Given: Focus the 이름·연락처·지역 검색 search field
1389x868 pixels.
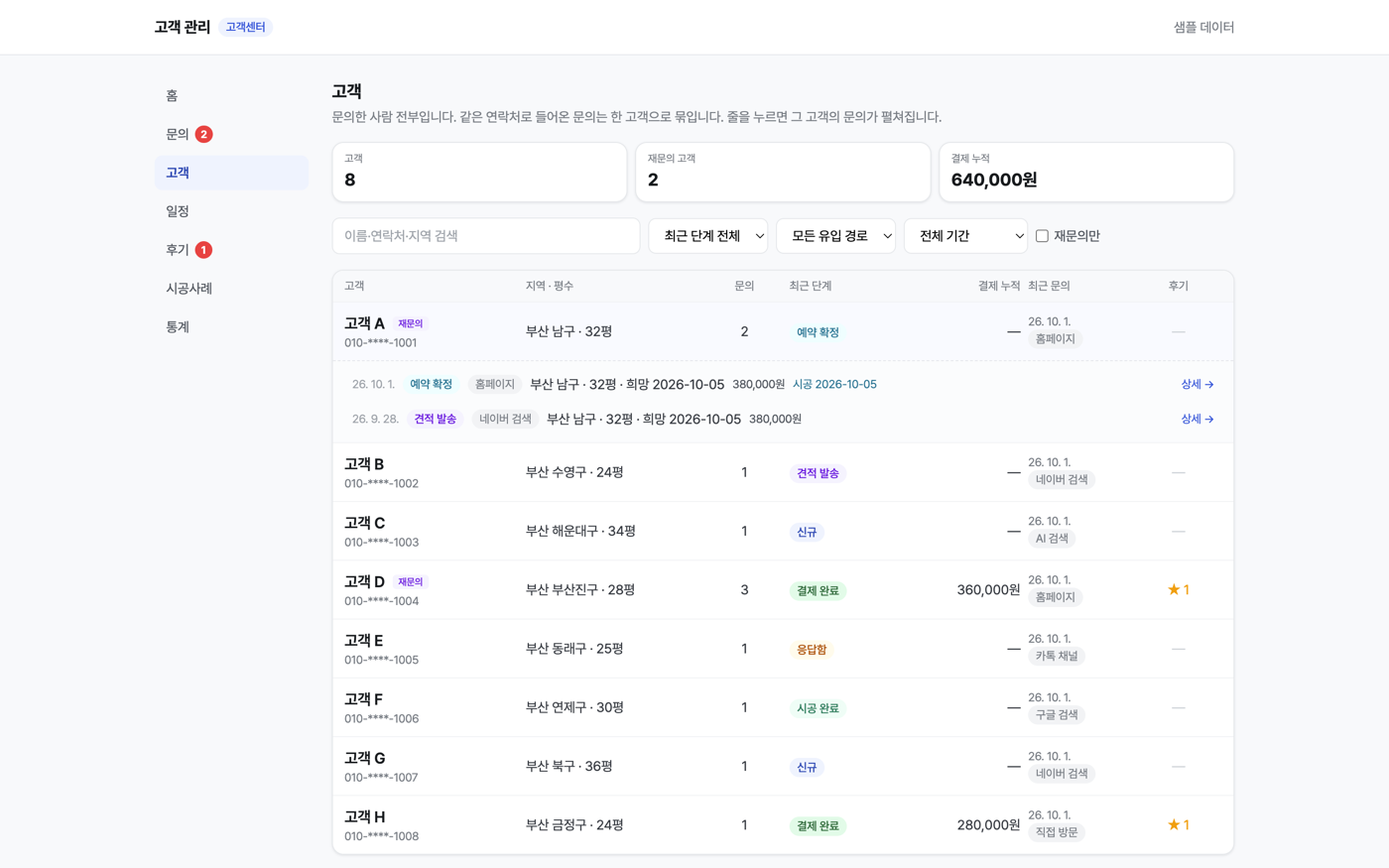Looking at the screenshot, I should coord(486,236).
